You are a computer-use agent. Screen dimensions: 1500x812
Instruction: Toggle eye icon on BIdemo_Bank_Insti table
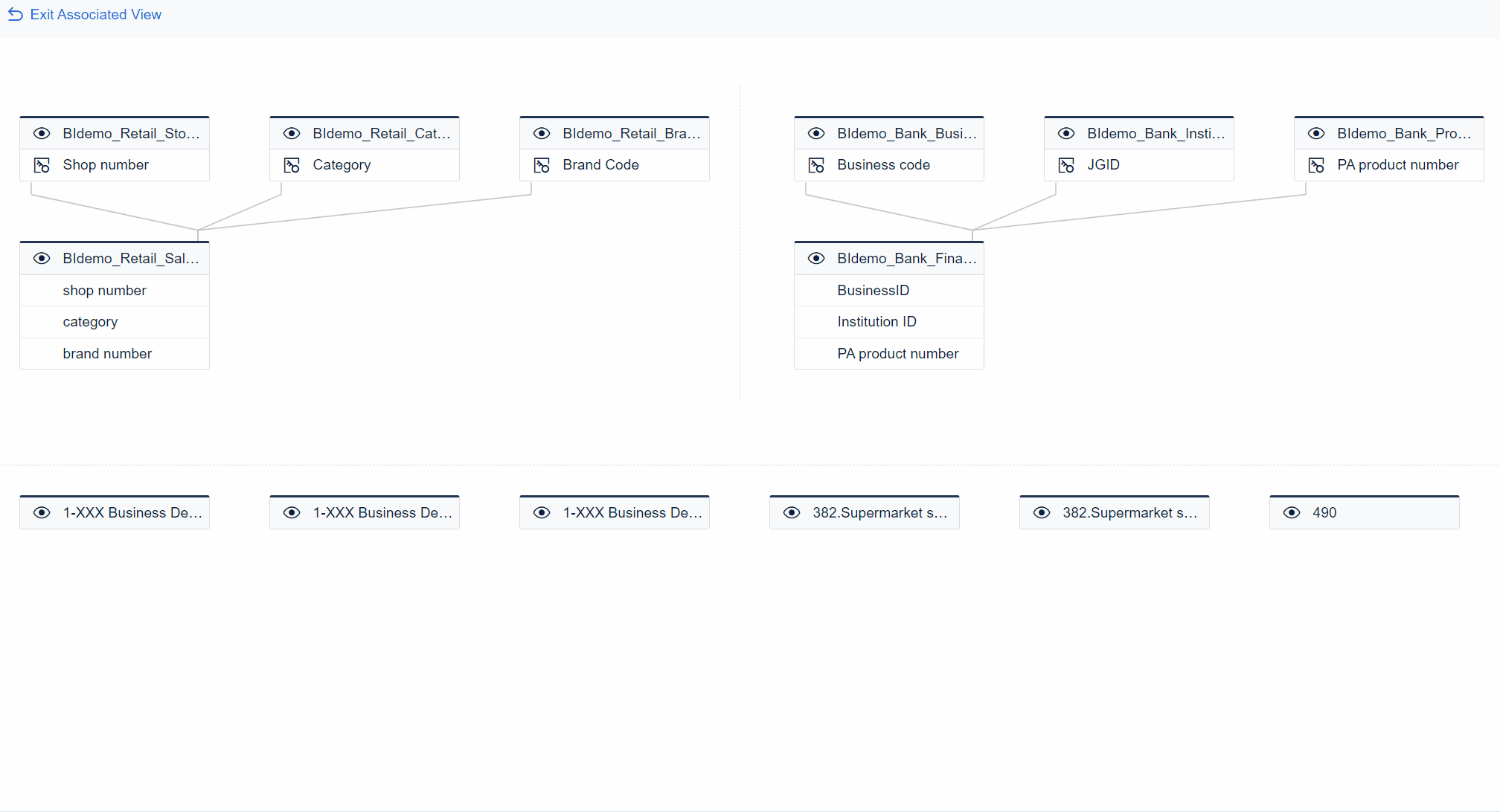click(x=1067, y=133)
